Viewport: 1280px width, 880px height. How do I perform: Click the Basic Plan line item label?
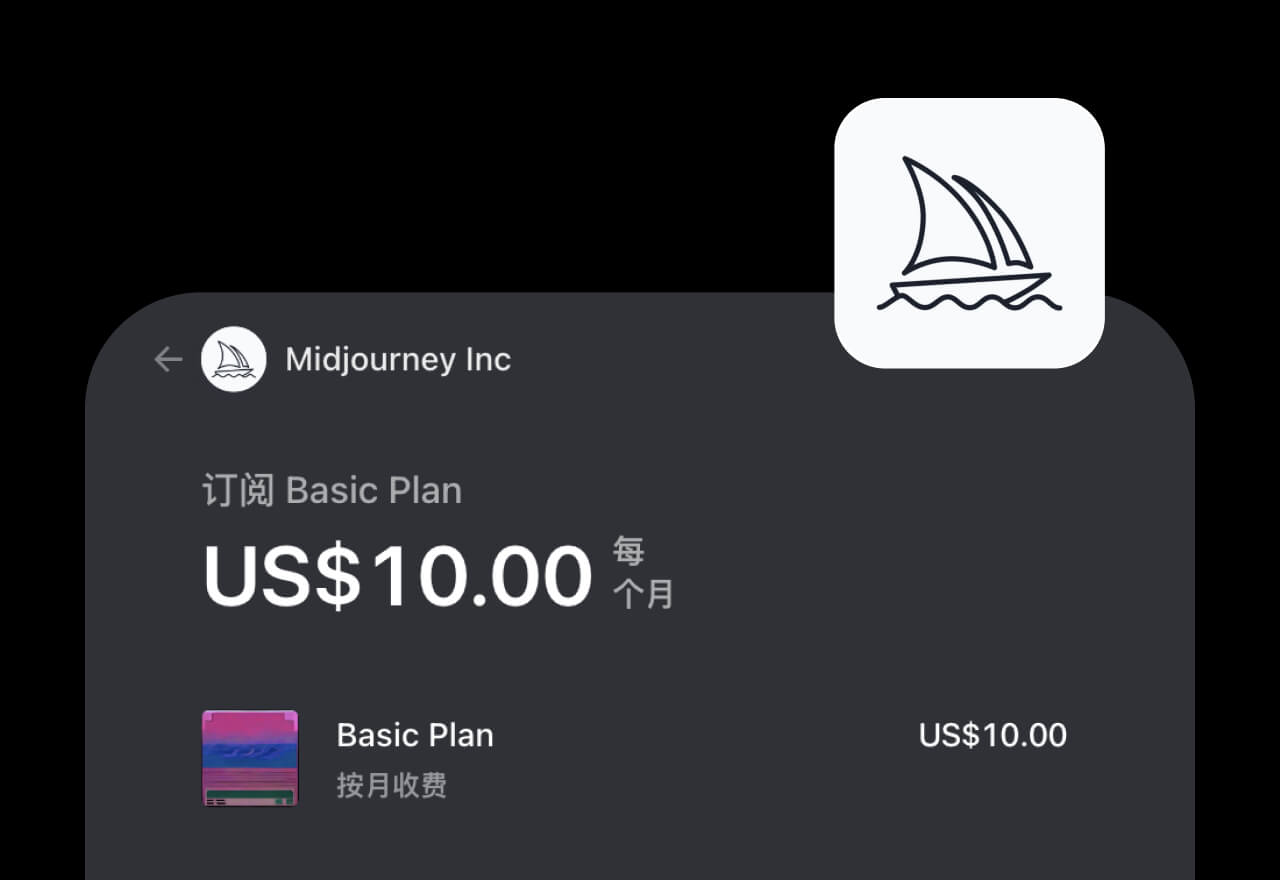click(414, 735)
